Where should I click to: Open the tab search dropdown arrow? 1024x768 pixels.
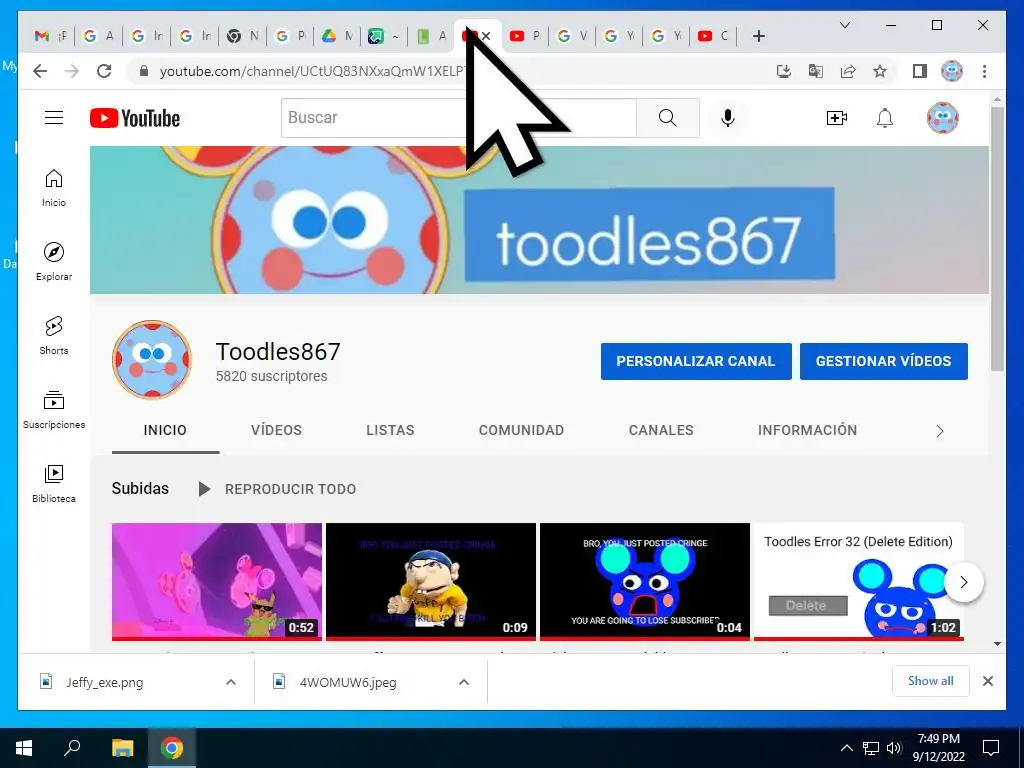[x=844, y=25]
